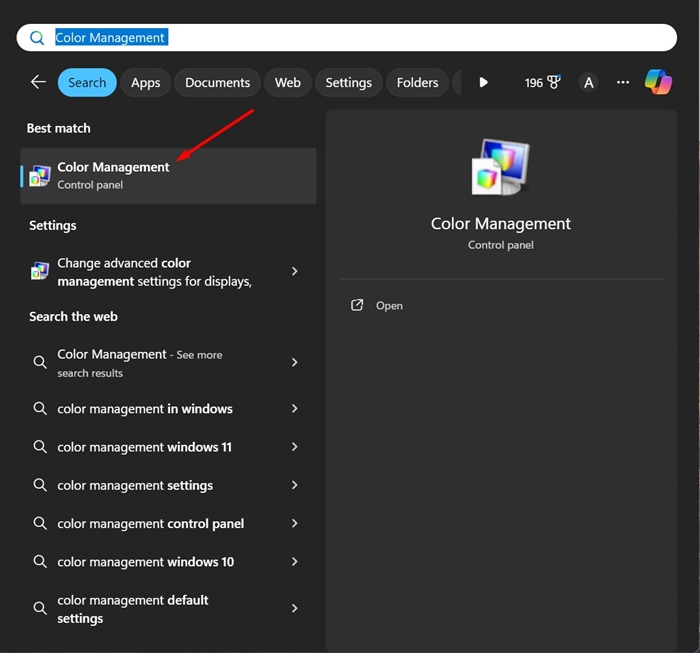
Task: Switch to the Apps filter tab
Action: coord(146,83)
